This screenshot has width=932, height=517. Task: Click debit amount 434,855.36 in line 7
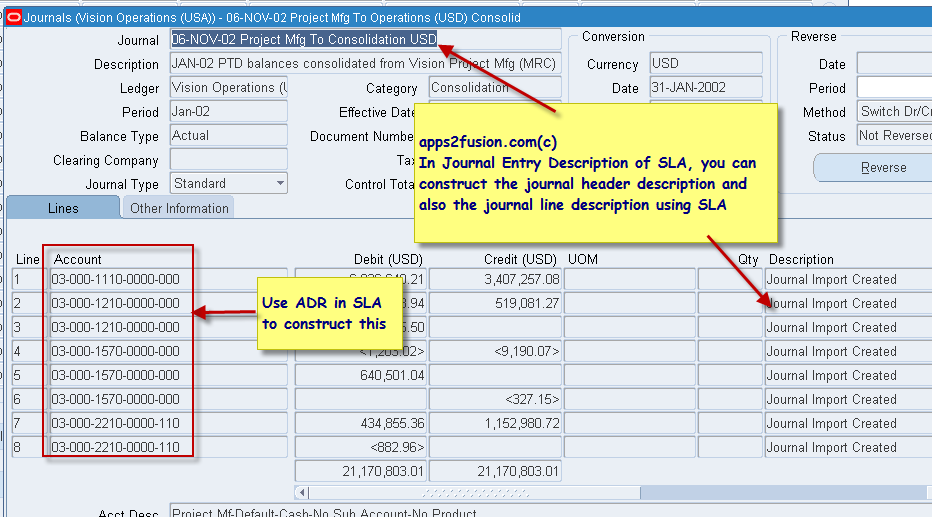tap(361, 423)
